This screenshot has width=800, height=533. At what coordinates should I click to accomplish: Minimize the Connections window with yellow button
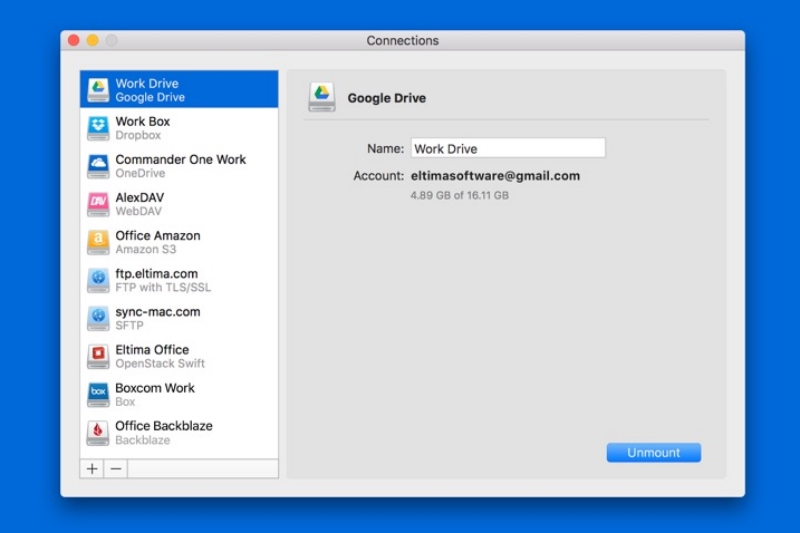[x=92, y=40]
